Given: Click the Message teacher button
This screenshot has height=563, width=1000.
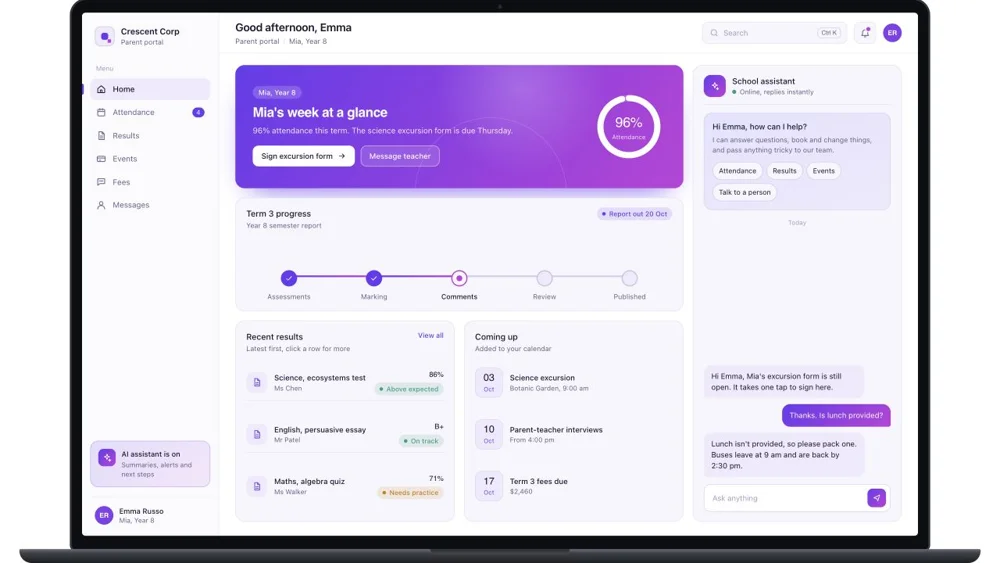Looking at the screenshot, I should (x=400, y=156).
